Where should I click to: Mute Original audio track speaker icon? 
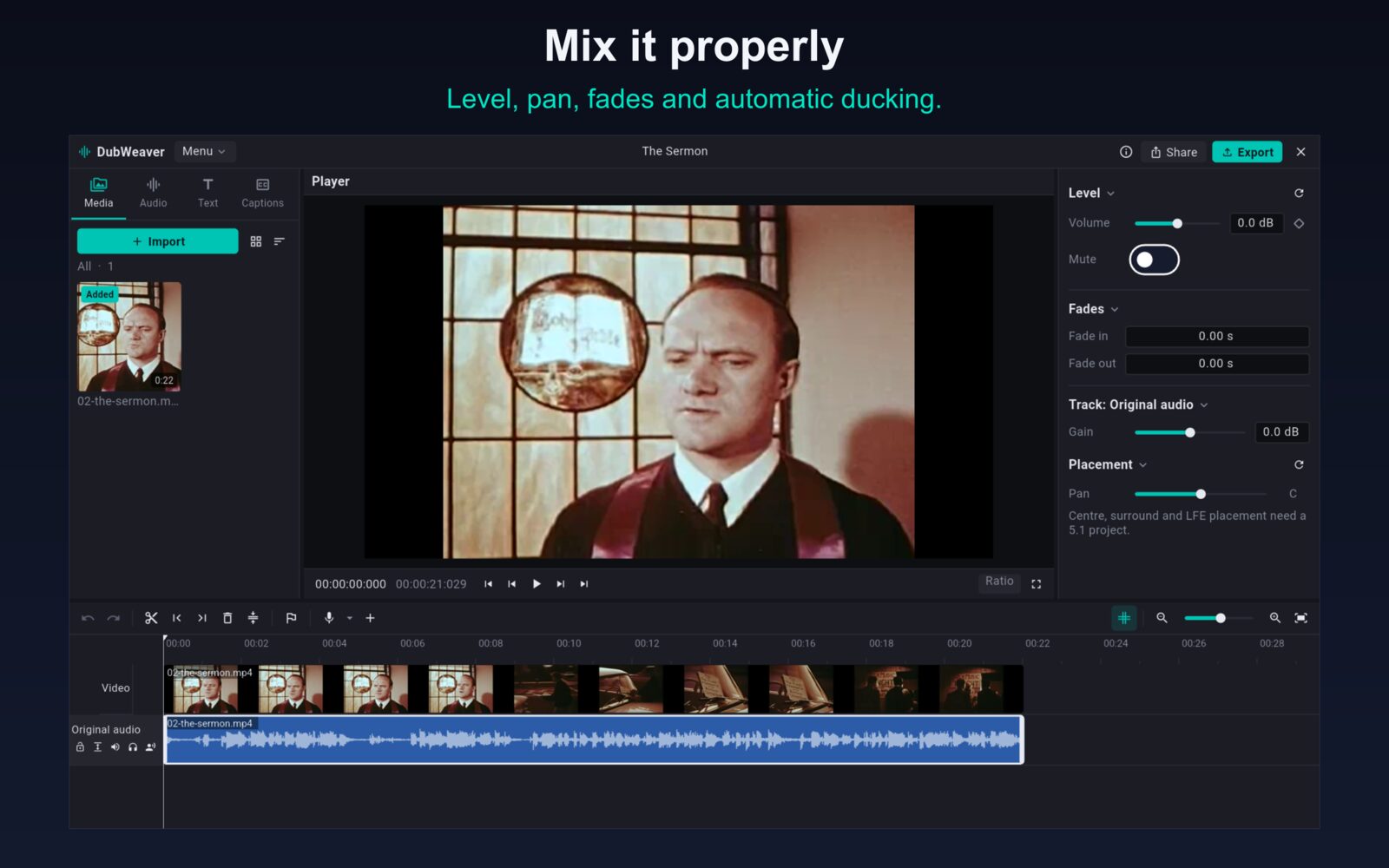coord(115,747)
